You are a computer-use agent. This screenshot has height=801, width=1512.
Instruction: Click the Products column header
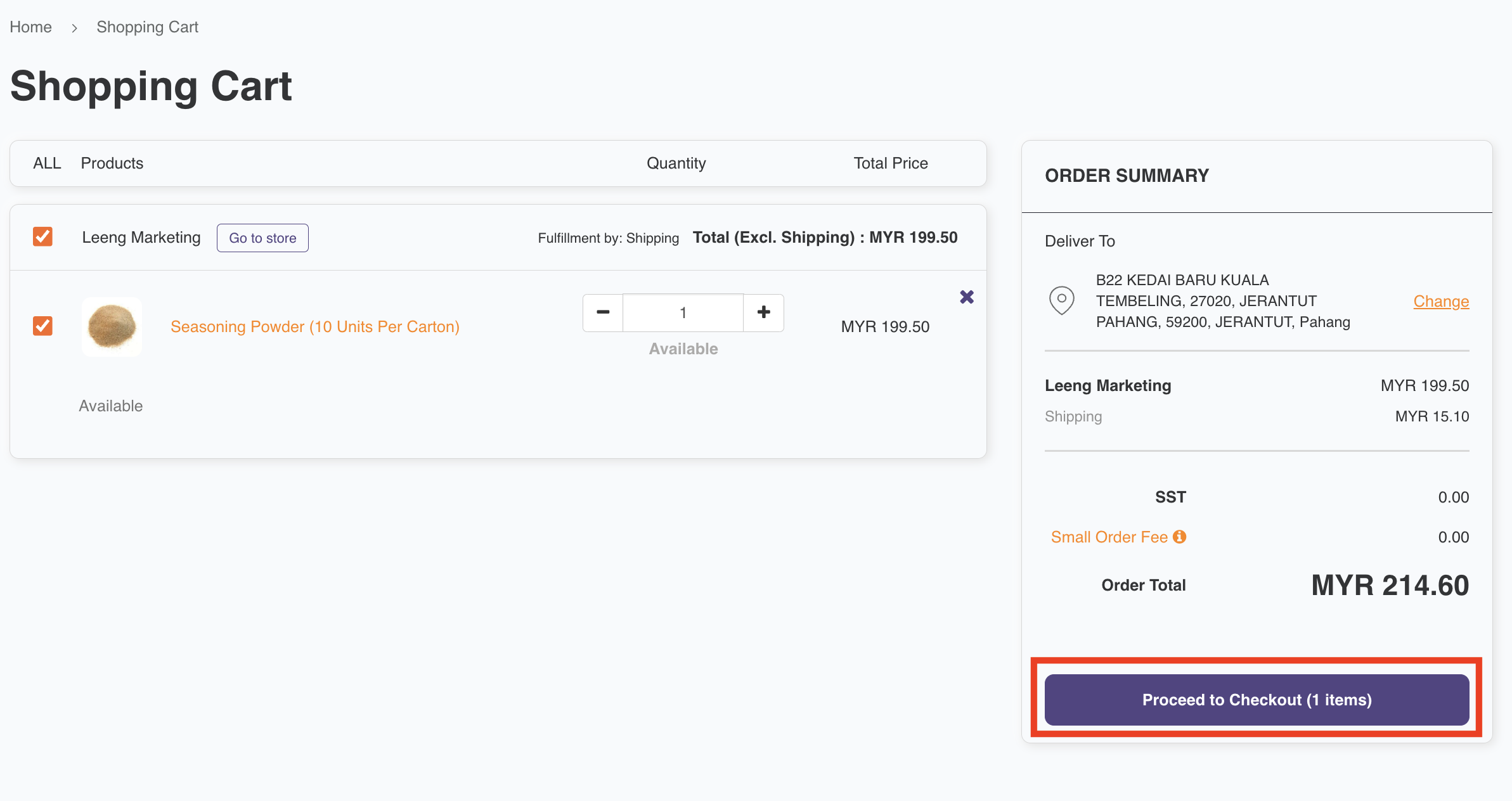[112, 163]
